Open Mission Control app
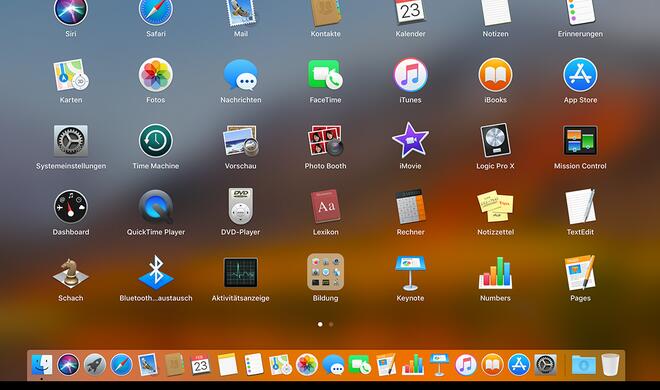 pos(580,141)
